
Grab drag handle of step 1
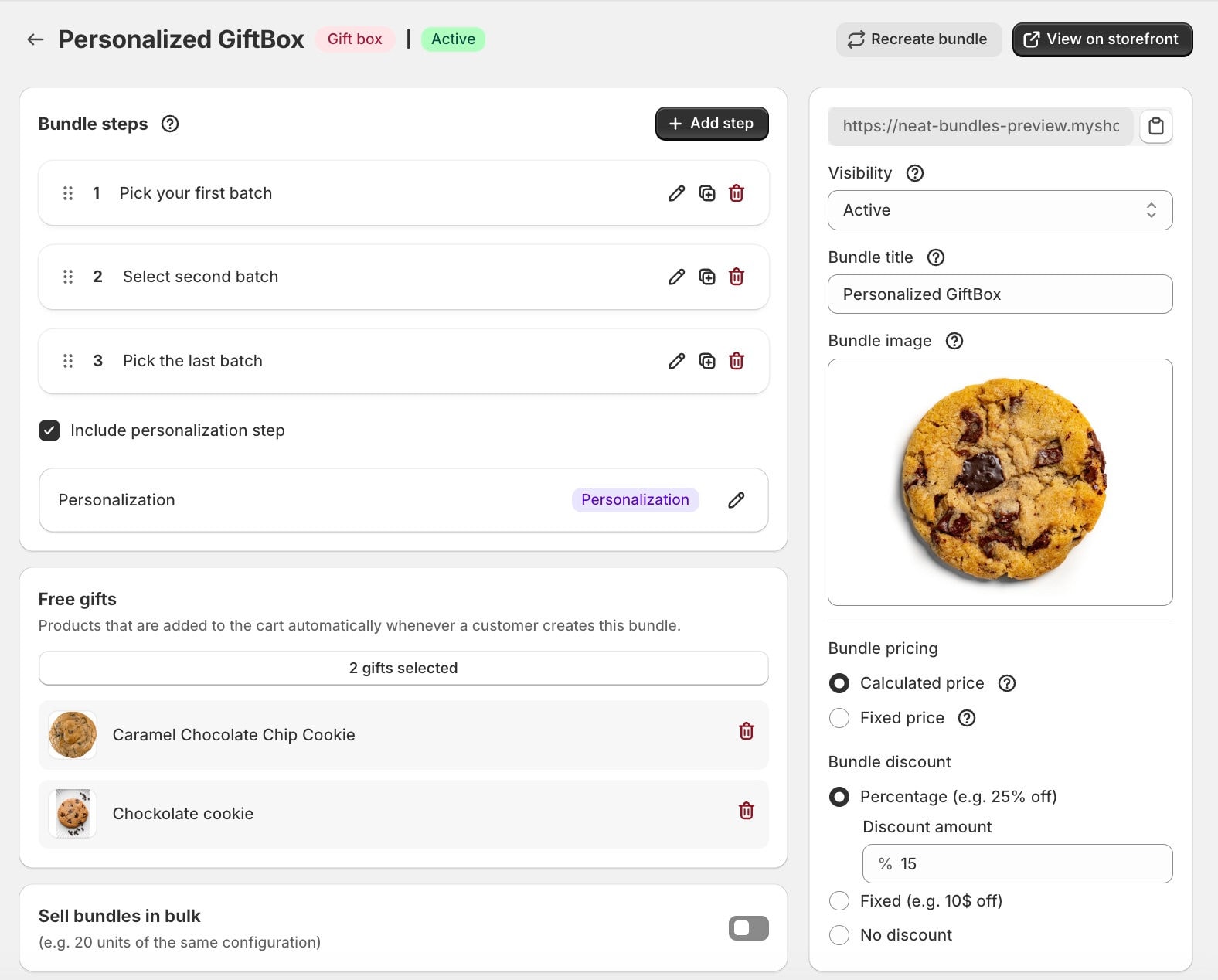68,193
